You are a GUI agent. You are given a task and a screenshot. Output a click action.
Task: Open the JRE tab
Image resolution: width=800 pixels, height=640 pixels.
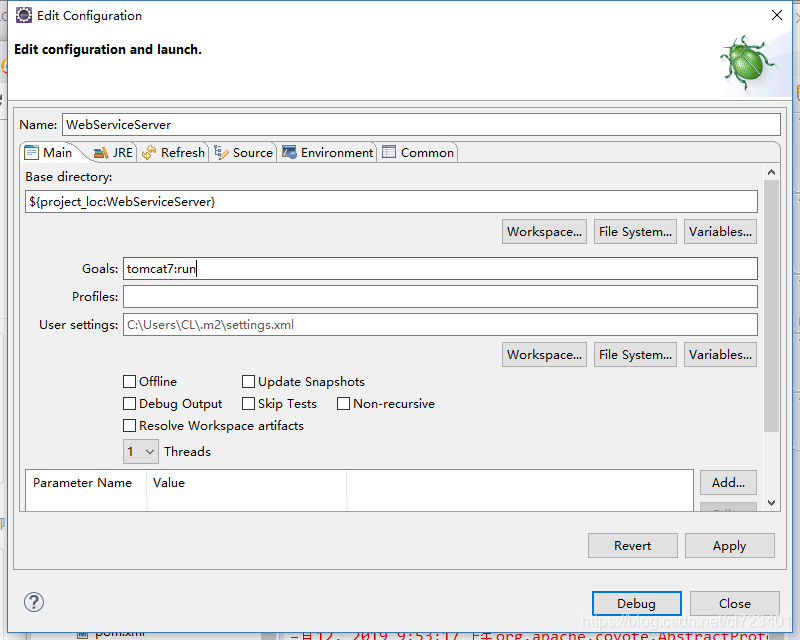[x=113, y=153]
